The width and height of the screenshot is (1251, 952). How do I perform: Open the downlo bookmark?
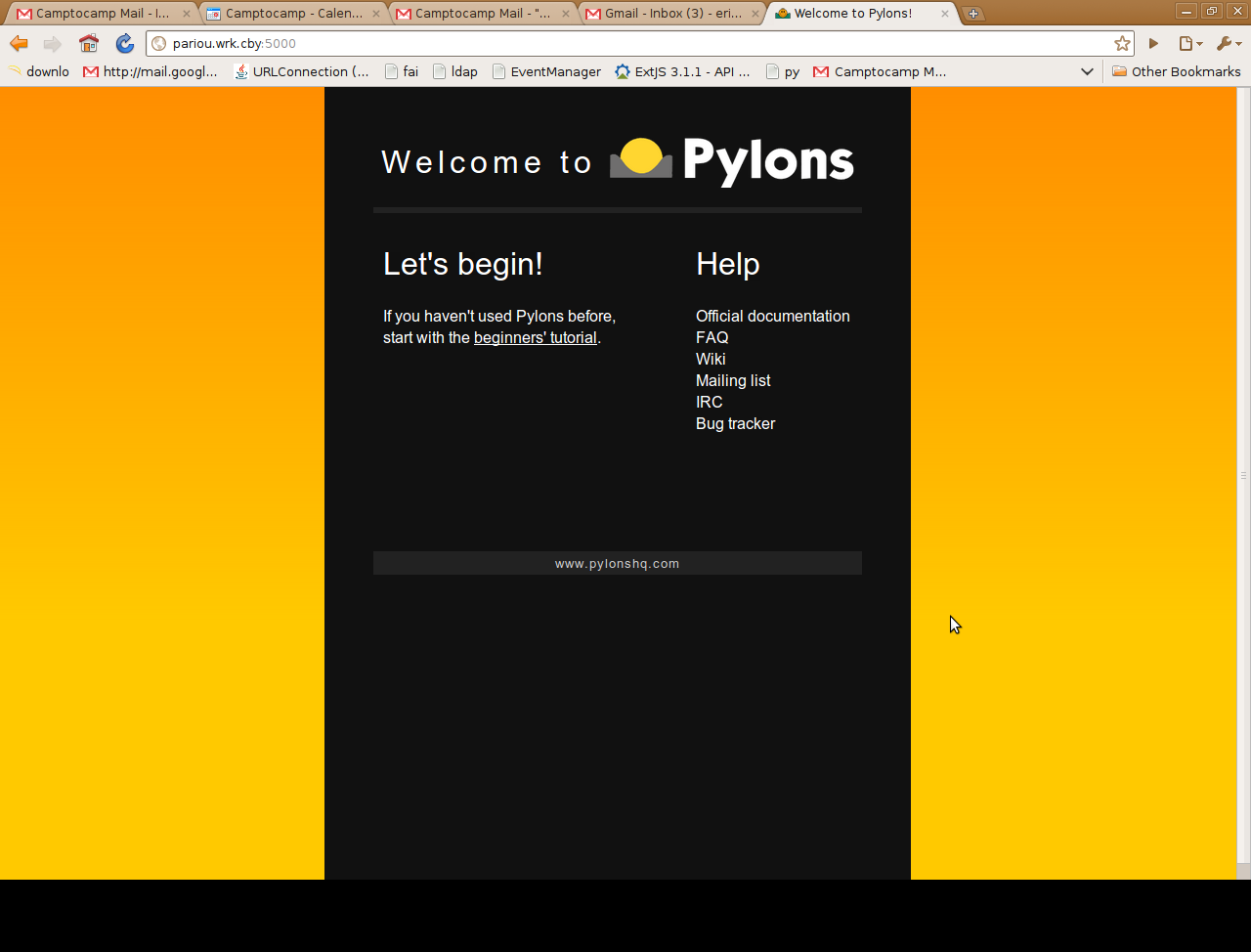click(x=39, y=71)
